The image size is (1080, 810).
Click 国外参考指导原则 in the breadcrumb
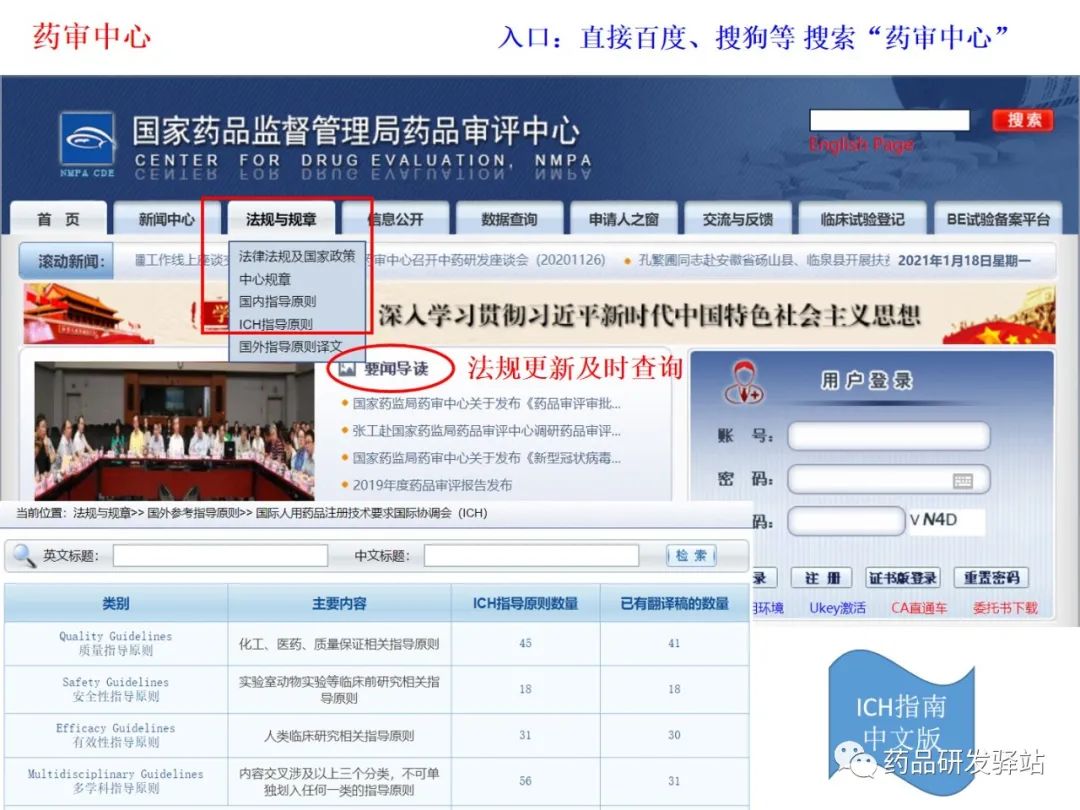point(193,513)
